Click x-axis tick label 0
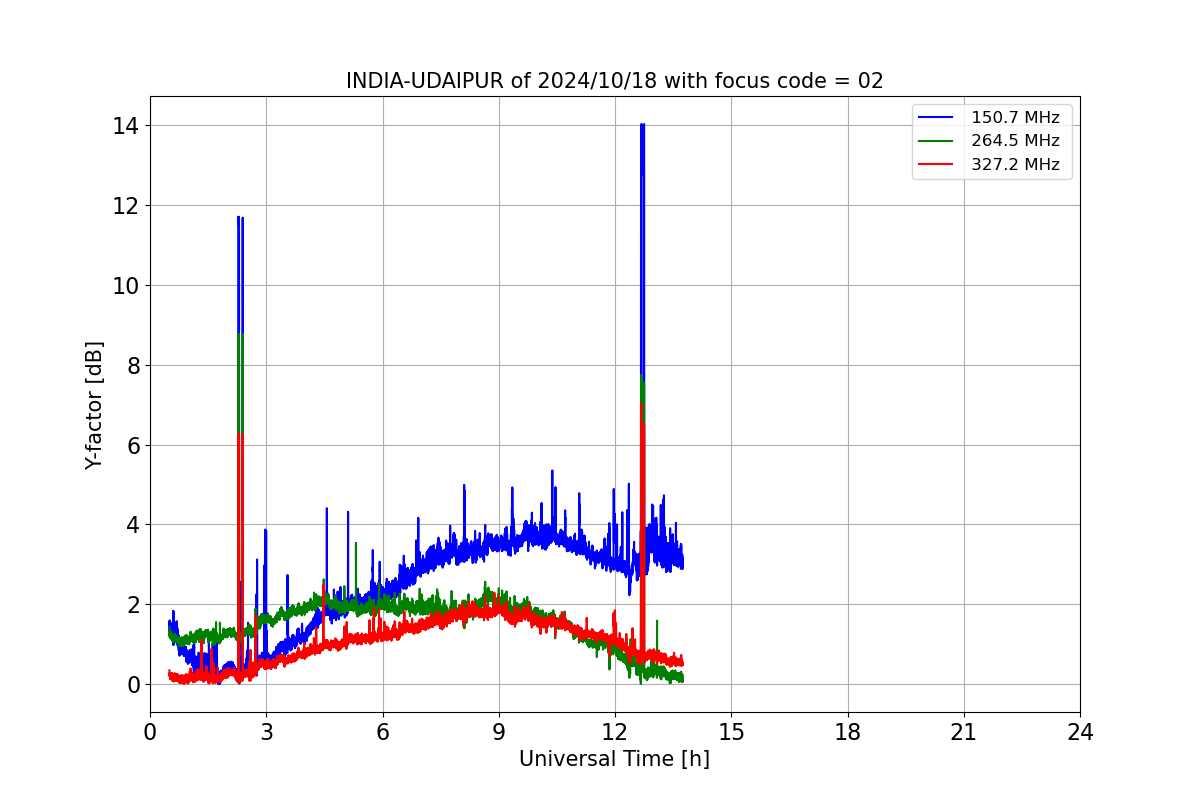Image resolution: width=1200 pixels, height=800 pixels. click(x=150, y=732)
